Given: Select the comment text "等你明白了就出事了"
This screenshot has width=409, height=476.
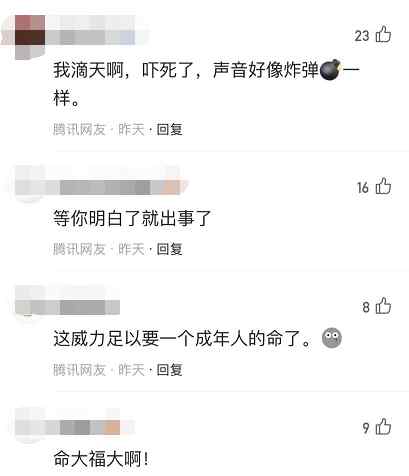Looking at the screenshot, I should pos(132,219).
